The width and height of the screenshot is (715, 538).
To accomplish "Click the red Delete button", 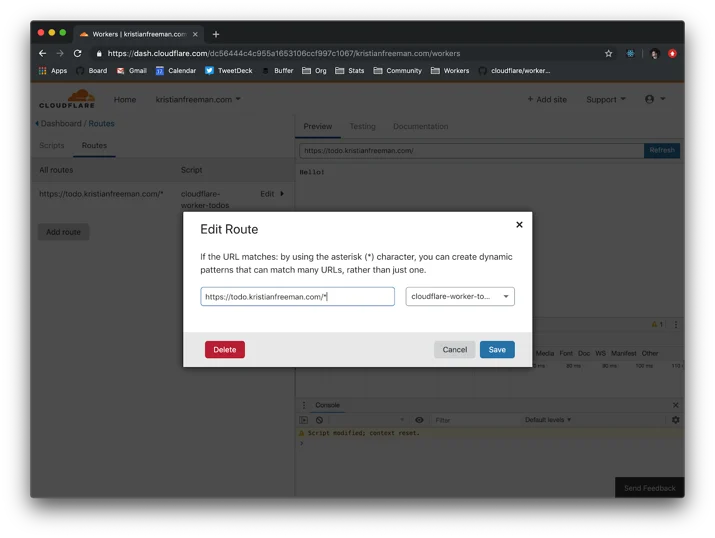I will point(225,350).
